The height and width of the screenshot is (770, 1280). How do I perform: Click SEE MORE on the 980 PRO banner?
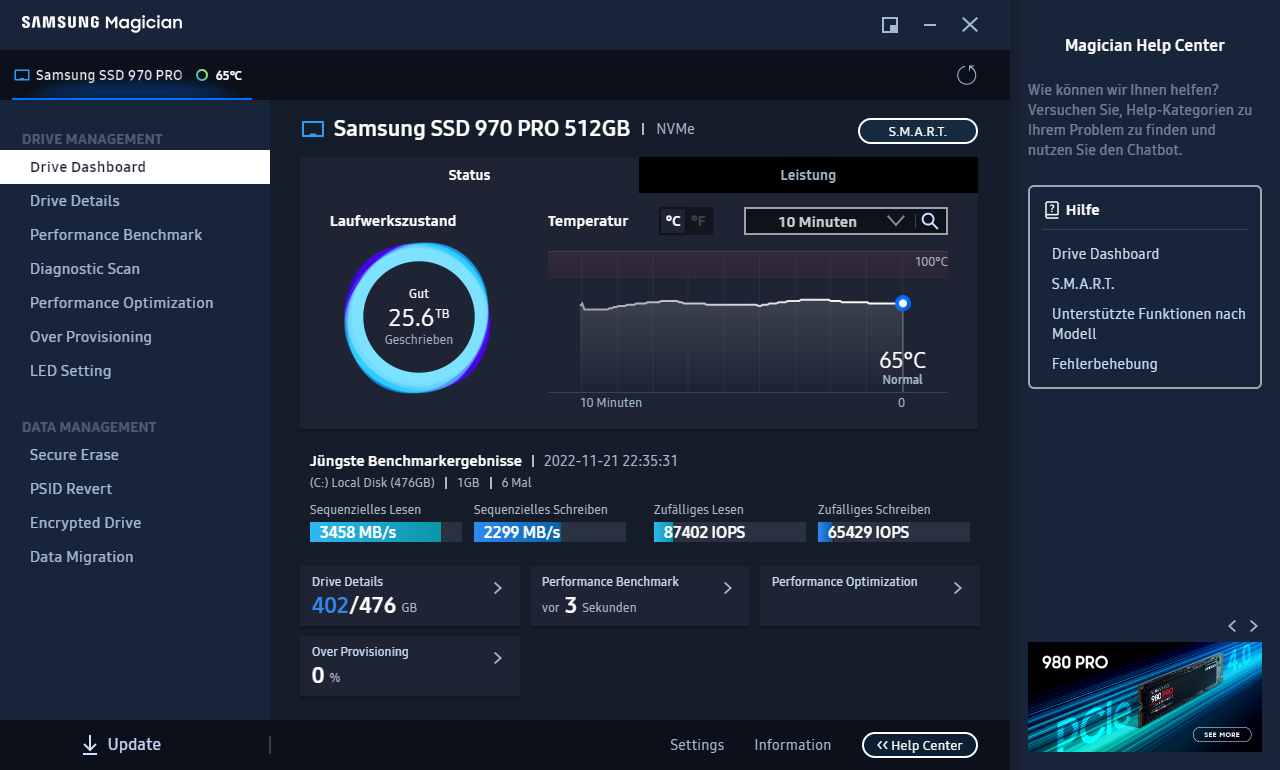pyautogui.click(x=1221, y=733)
